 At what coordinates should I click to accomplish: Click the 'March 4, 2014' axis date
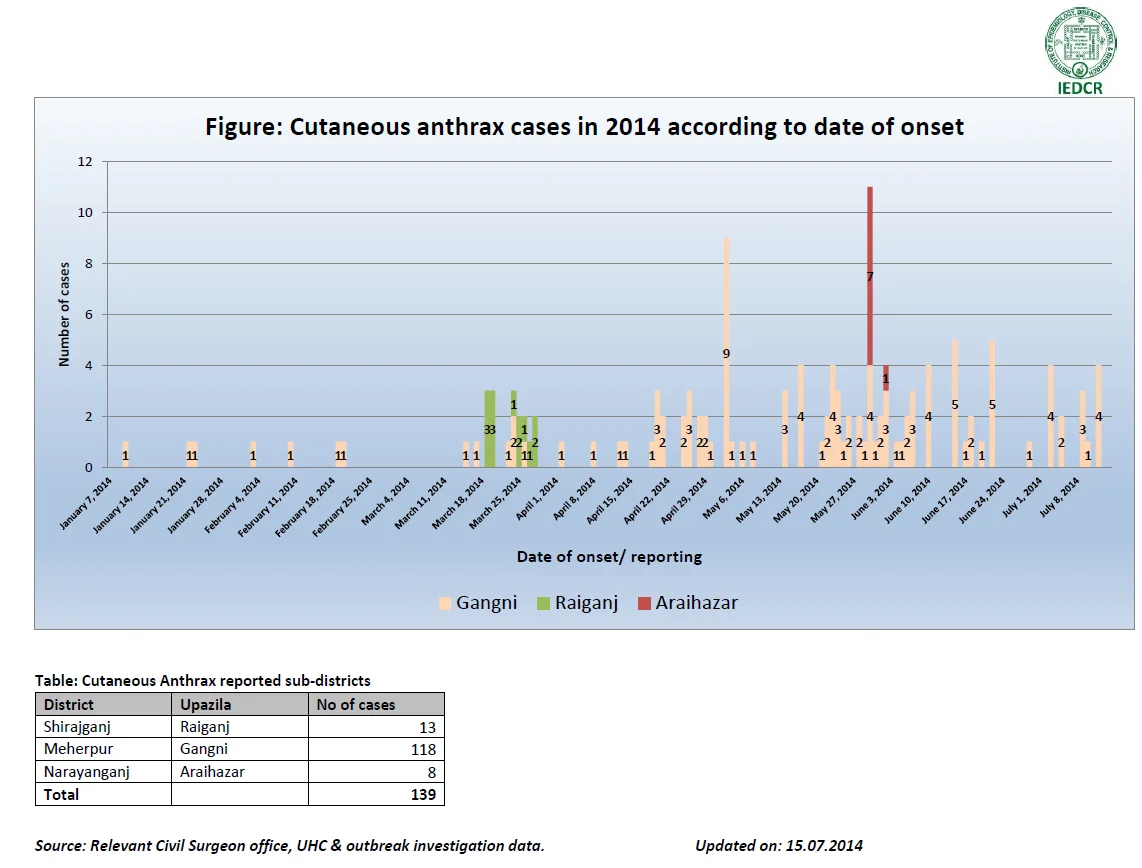point(387,502)
